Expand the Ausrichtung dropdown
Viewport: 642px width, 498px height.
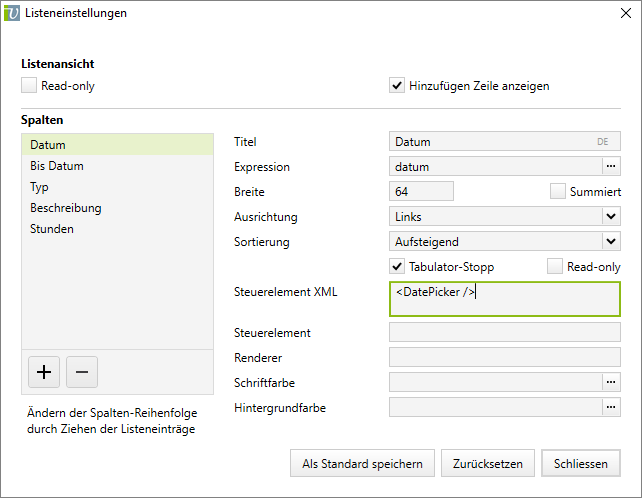[x=611, y=216]
